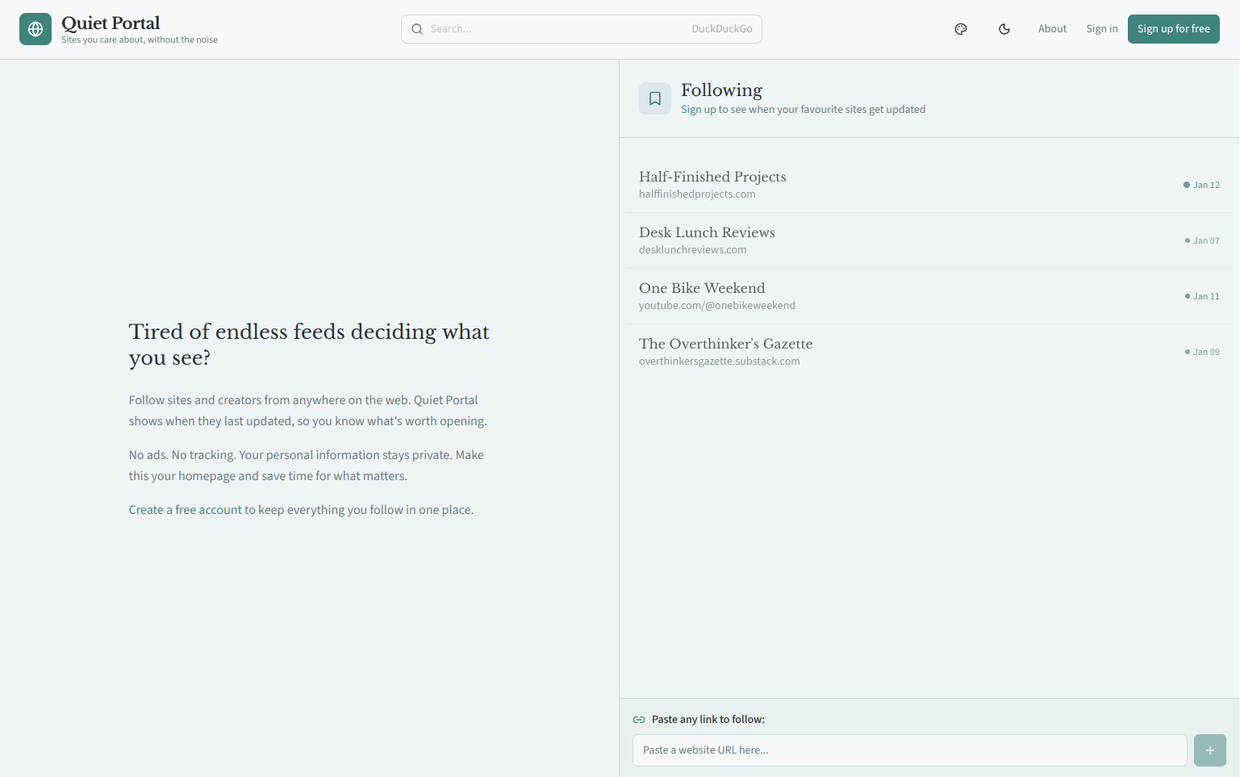Open the color theme palette picker
This screenshot has height=777, width=1240.
[x=960, y=29]
